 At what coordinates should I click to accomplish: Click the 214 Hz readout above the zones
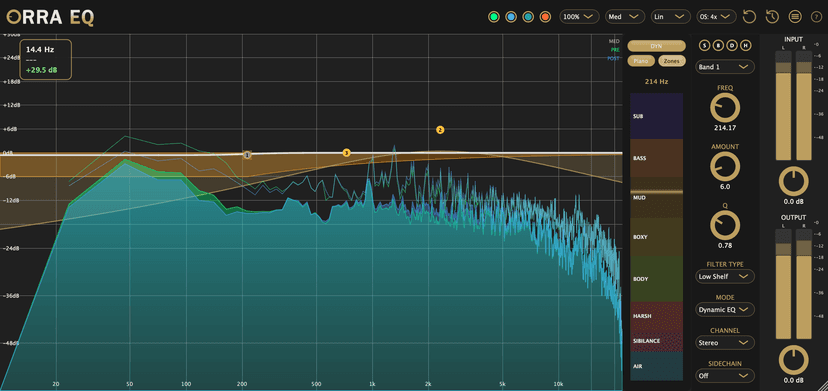tap(656, 82)
